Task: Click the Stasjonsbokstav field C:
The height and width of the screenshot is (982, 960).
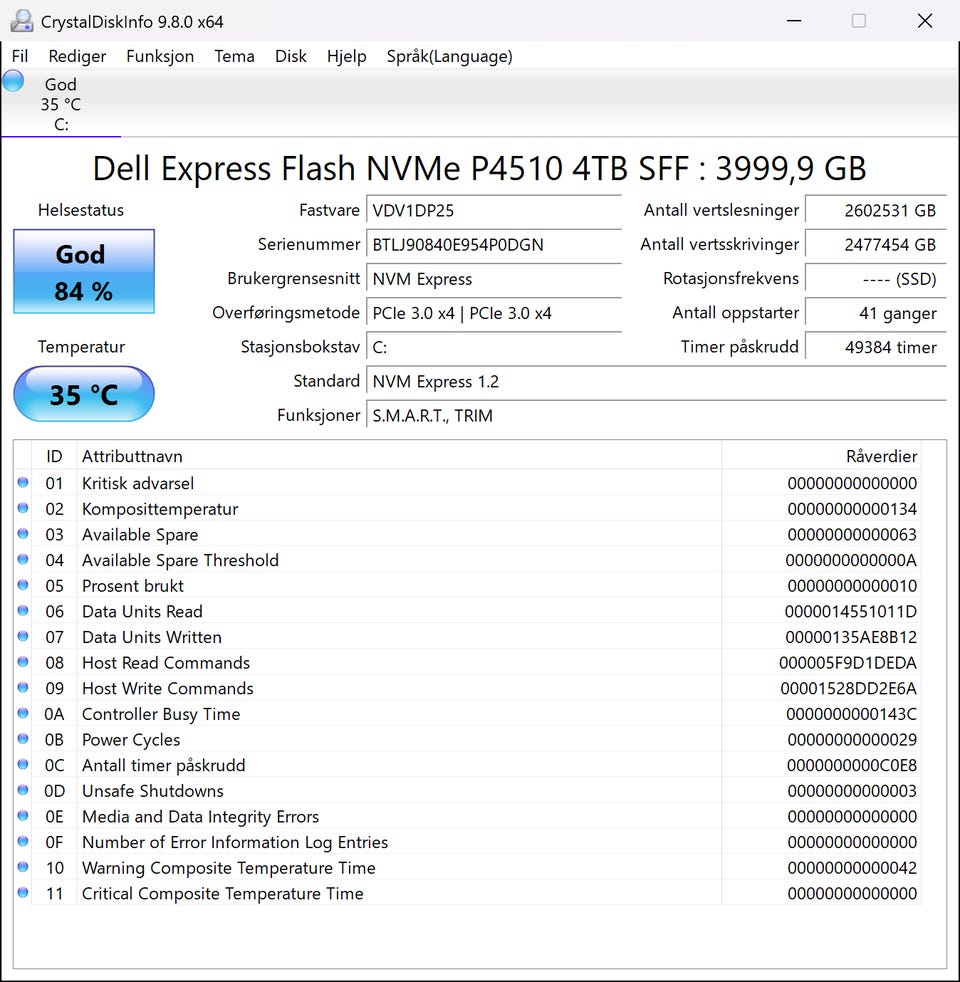Action: [x=494, y=347]
